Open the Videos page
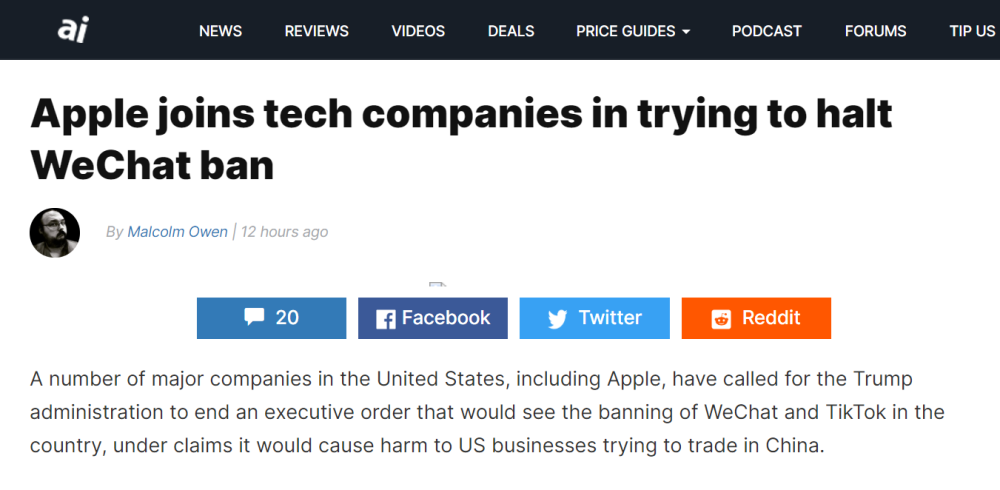This screenshot has width=1000, height=490. (418, 31)
